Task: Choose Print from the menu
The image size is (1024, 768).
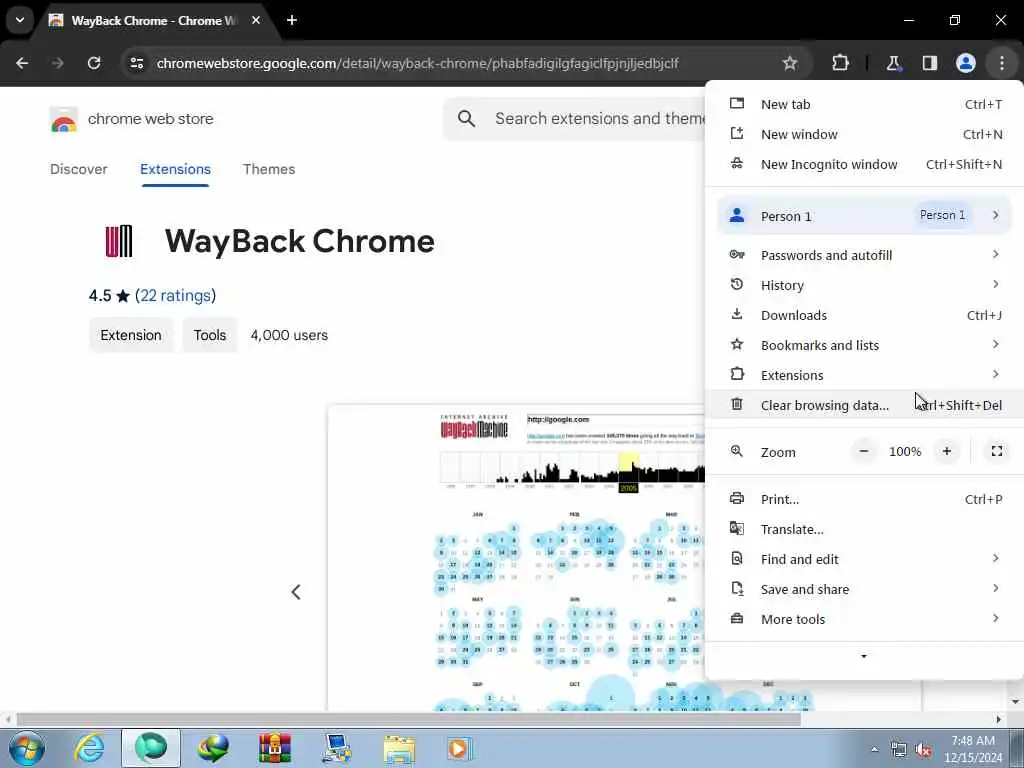Action: (x=864, y=500)
